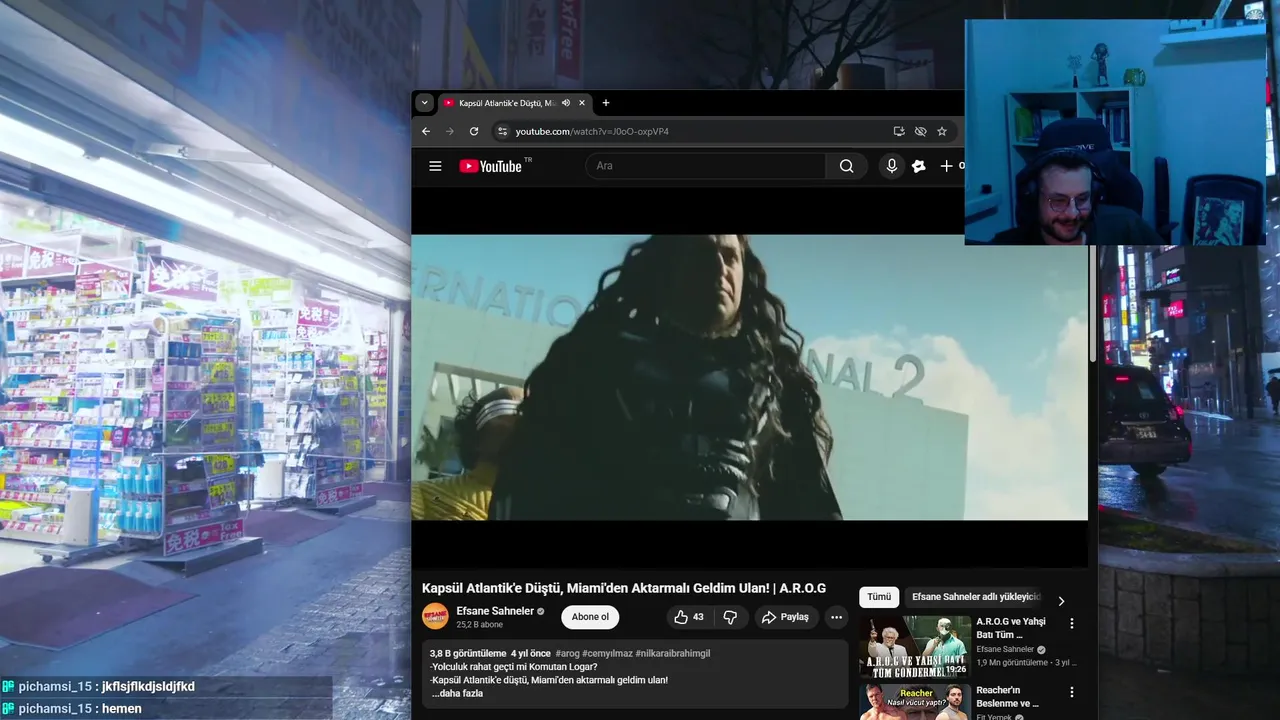Select the Kapsül Atlantik'e Düştü browser tab

click(x=508, y=103)
